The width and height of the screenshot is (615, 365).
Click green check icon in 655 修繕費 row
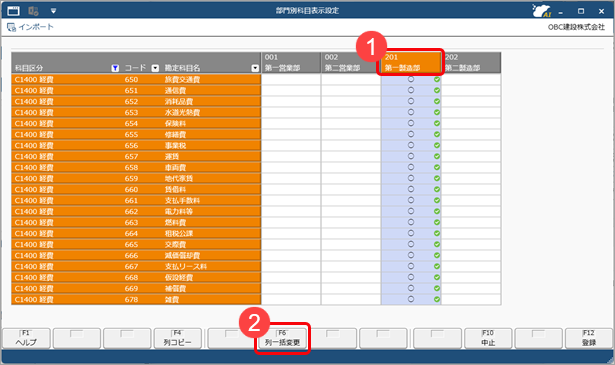point(437,134)
